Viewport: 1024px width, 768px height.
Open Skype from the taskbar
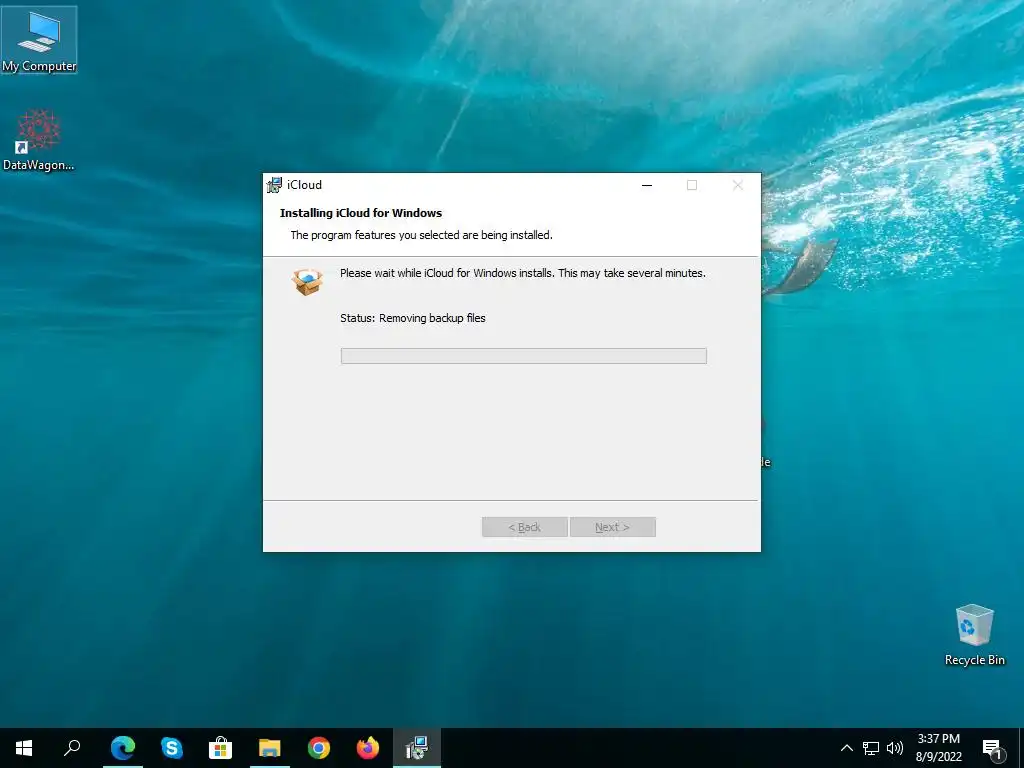tap(172, 748)
